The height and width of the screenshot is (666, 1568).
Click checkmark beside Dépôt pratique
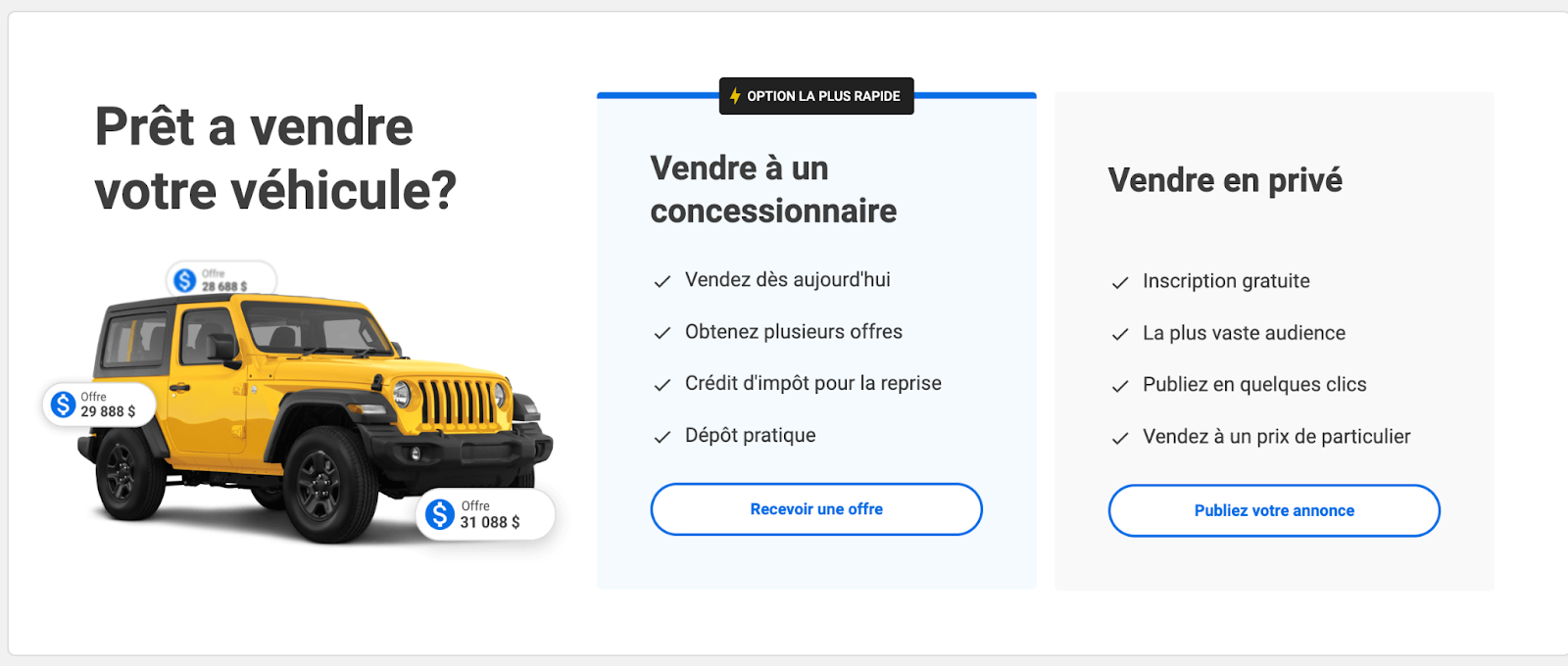[662, 437]
